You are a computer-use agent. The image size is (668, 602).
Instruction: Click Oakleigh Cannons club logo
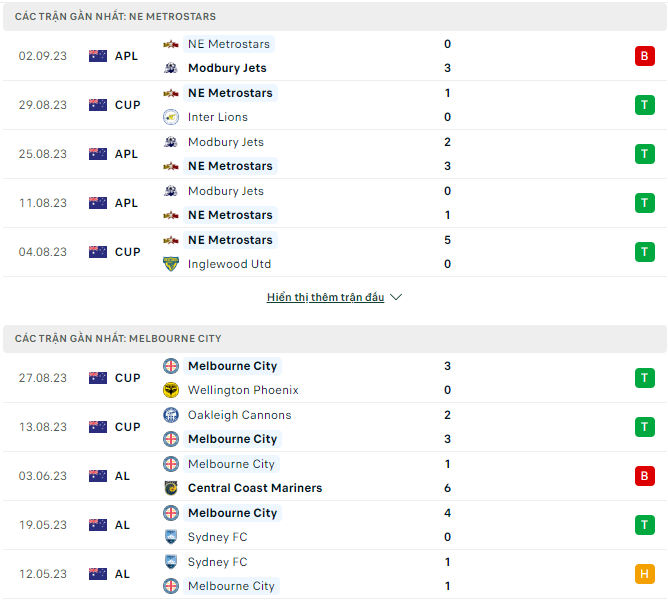171,415
